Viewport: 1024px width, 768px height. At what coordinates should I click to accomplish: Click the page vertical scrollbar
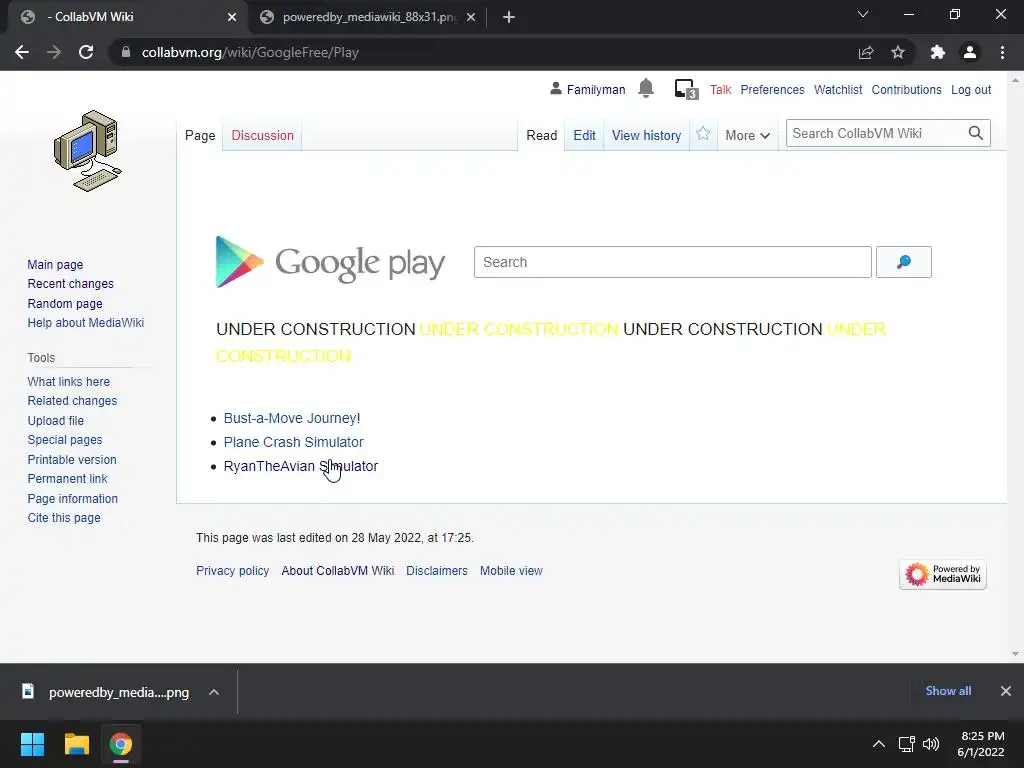[1015, 366]
